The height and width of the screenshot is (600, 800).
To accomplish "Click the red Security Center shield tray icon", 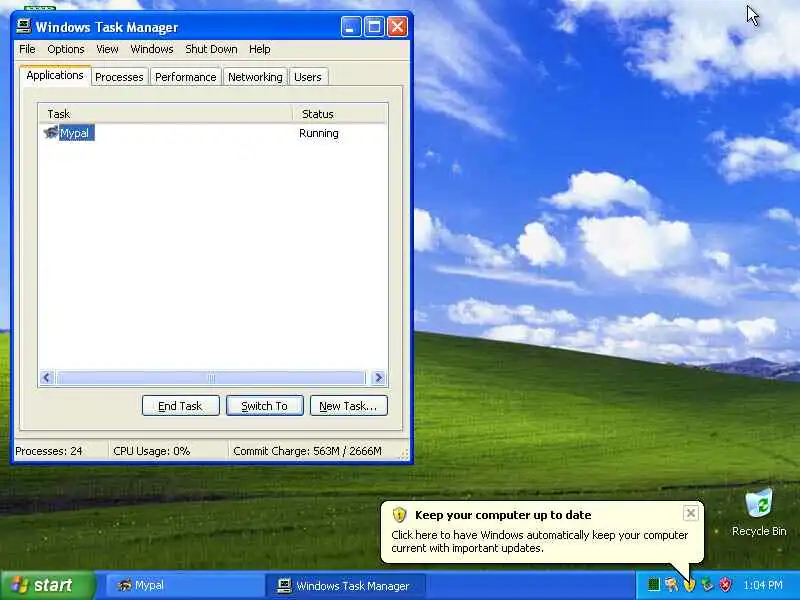I will (x=725, y=585).
